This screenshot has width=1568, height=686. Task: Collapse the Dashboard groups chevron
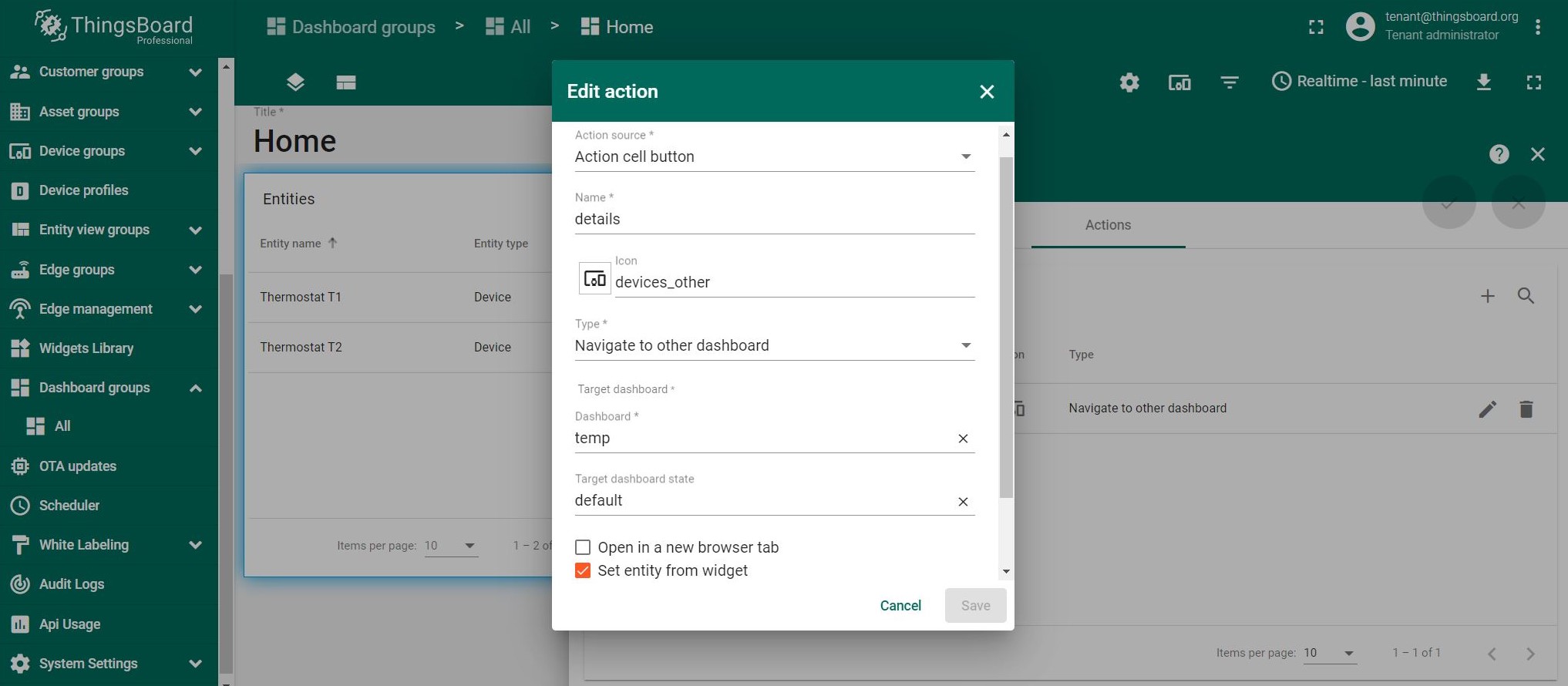[x=196, y=388]
